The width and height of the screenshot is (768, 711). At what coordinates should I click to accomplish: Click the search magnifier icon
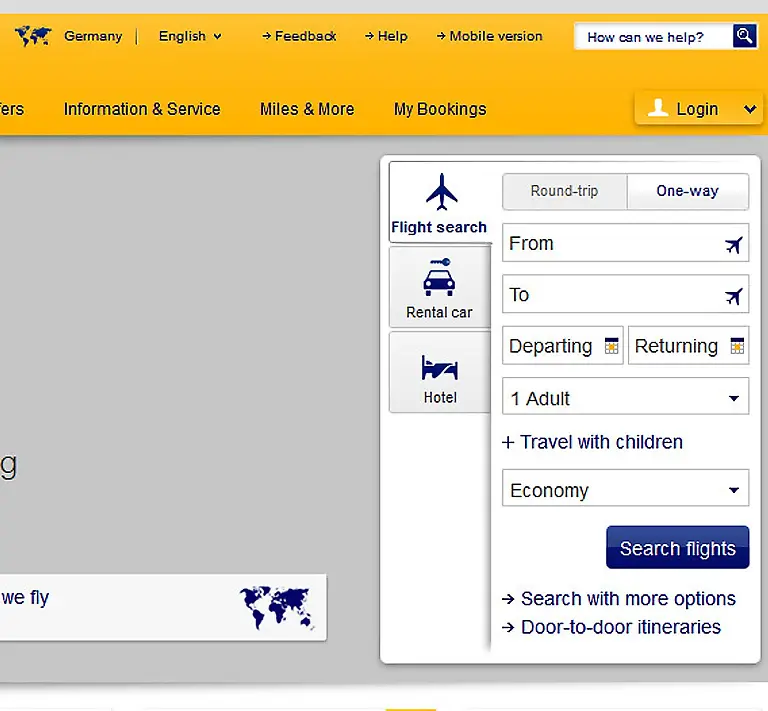745,37
